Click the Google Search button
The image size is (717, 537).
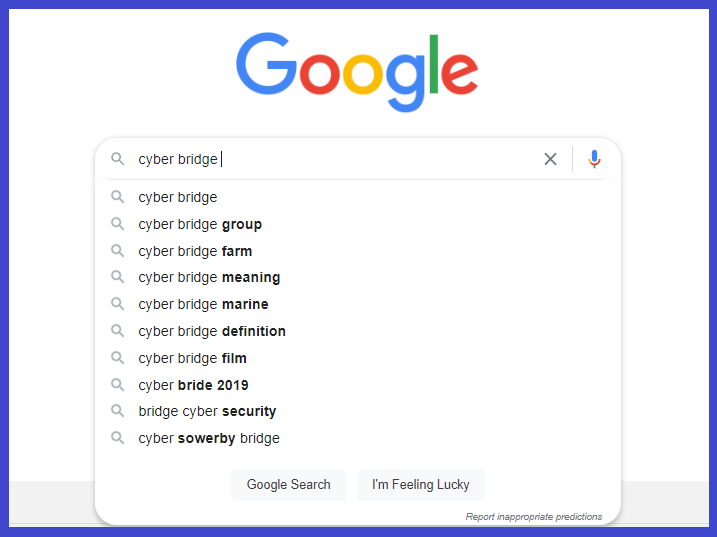(289, 484)
